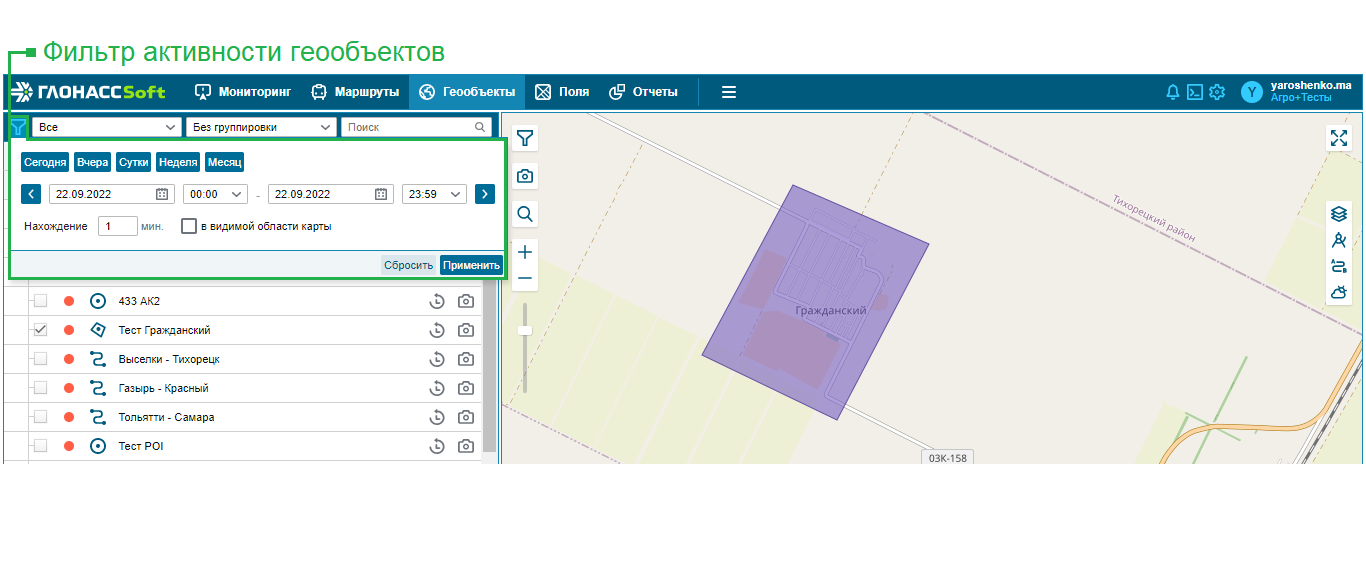This screenshot has width=1366, height=566.
Task: Expand the 'Все' type dropdown
Action: [x=106, y=127]
